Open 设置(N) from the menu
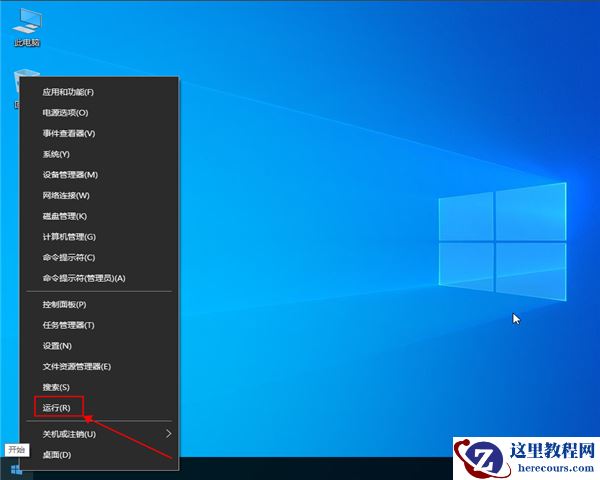The width and height of the screenshot is (600, 480). tap(99, 346)
